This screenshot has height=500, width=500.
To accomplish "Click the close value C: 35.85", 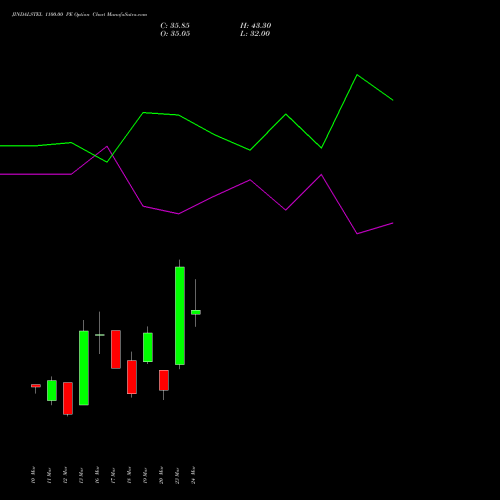I will pos(175,26).
